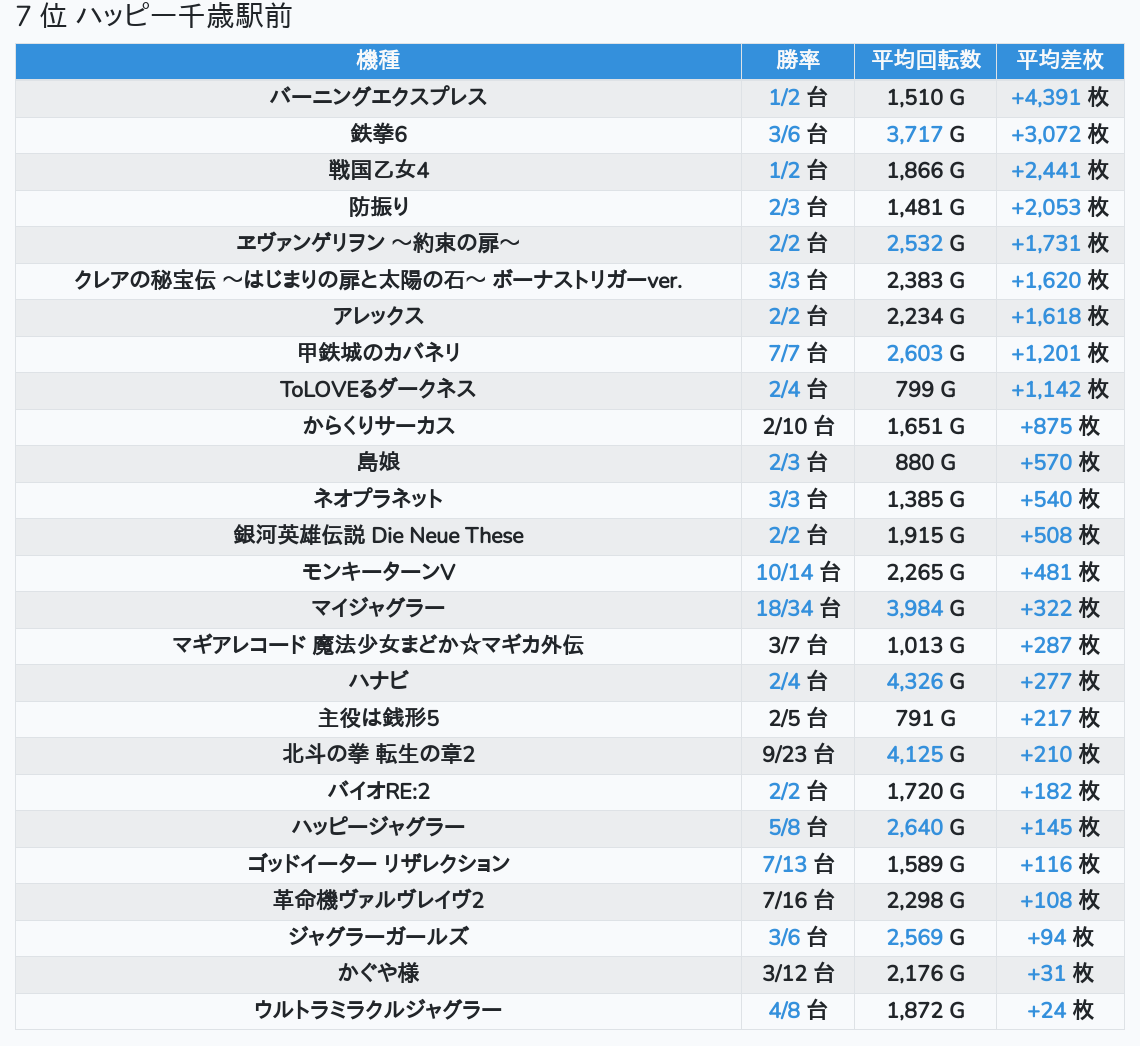Screen dimensions: 1140x1046
Task: Sort by the 勝率 column header
Action: coord(797,60)
